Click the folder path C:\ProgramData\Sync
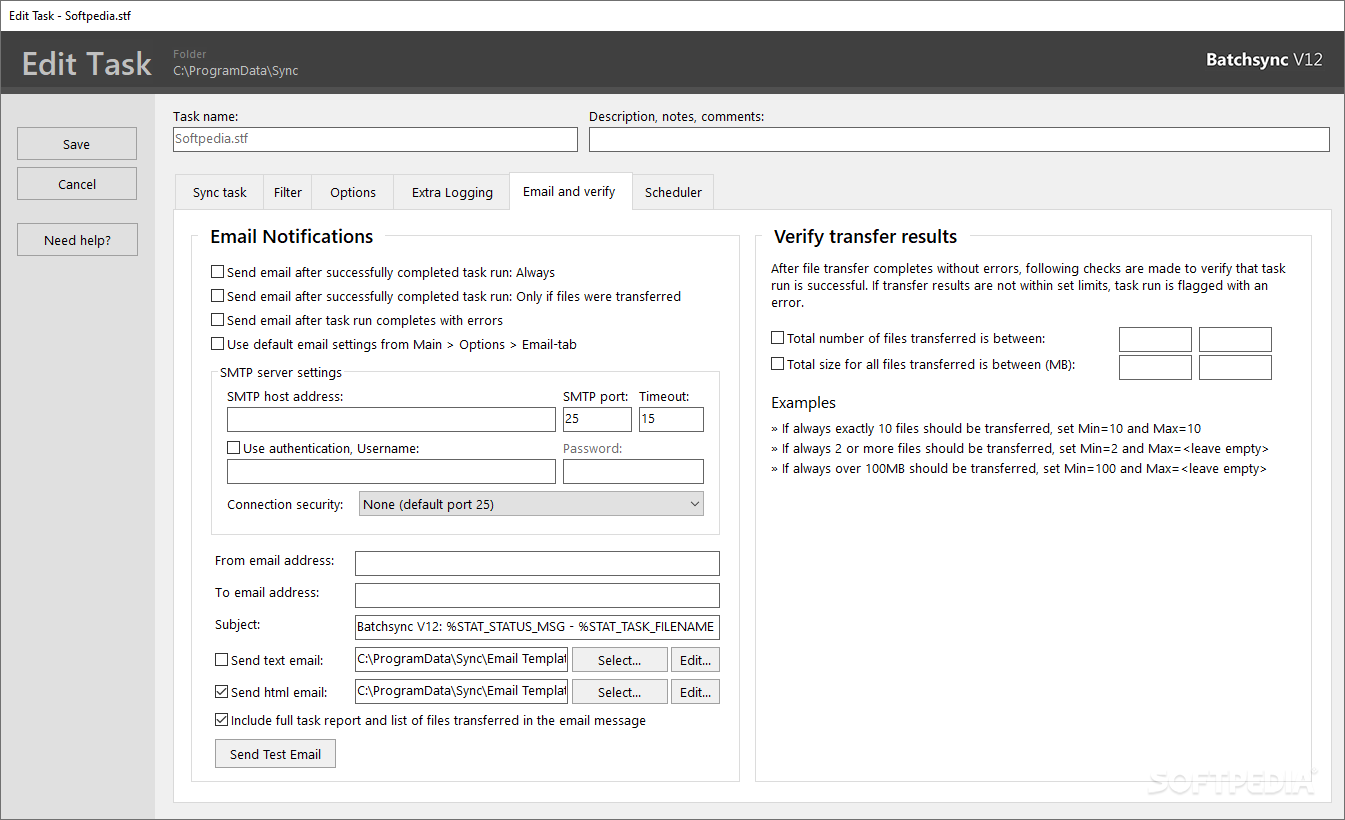1345x820 pixels. coord(235,71)
